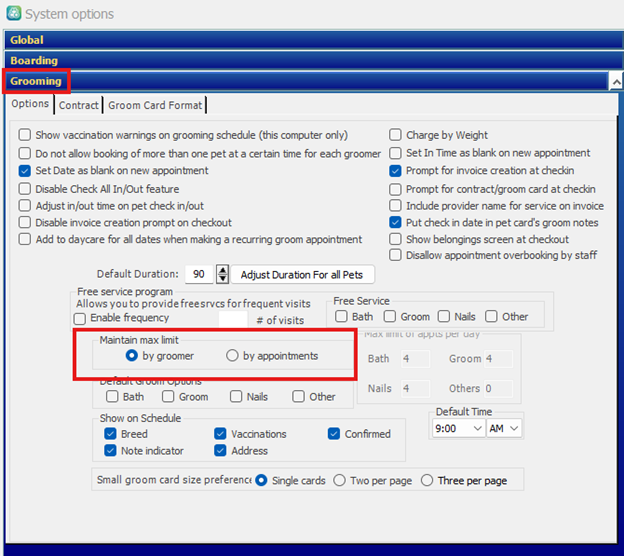Enable Show vaccination warnings on grooming schedule
This screenshot has width=624, height=556.
(x=25, y=135)
